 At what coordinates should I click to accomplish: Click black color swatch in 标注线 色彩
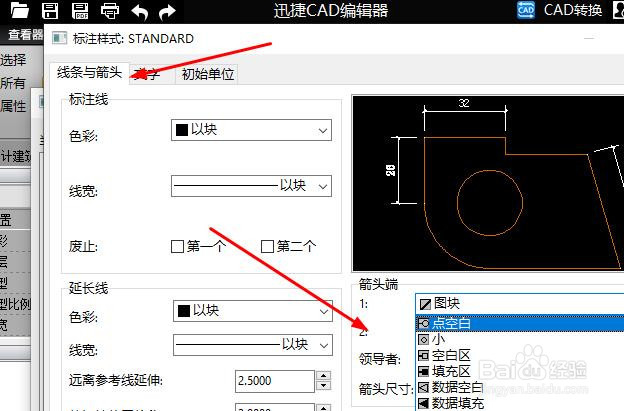point(182,130)
